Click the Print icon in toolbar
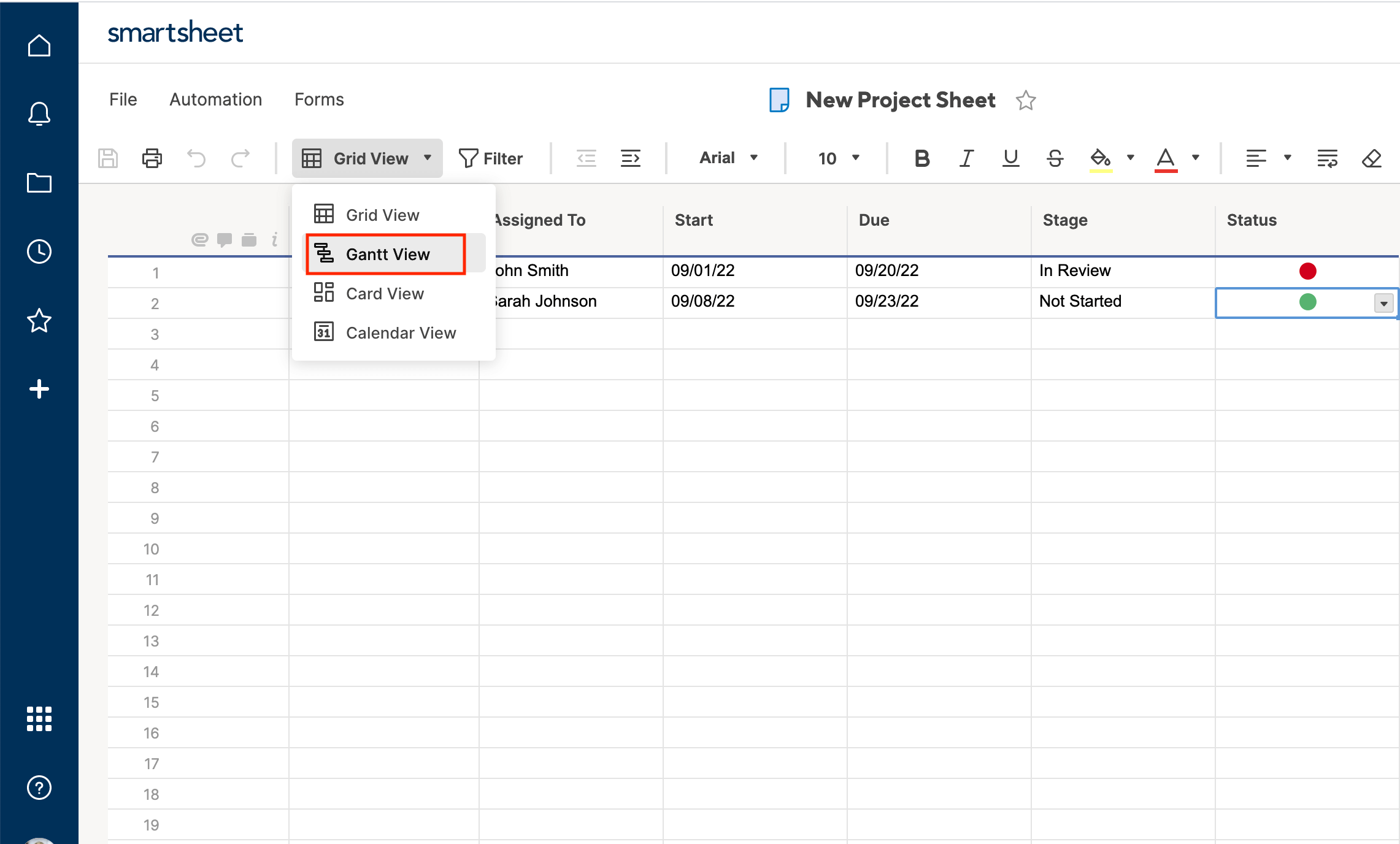 click(x=152, y=158)
